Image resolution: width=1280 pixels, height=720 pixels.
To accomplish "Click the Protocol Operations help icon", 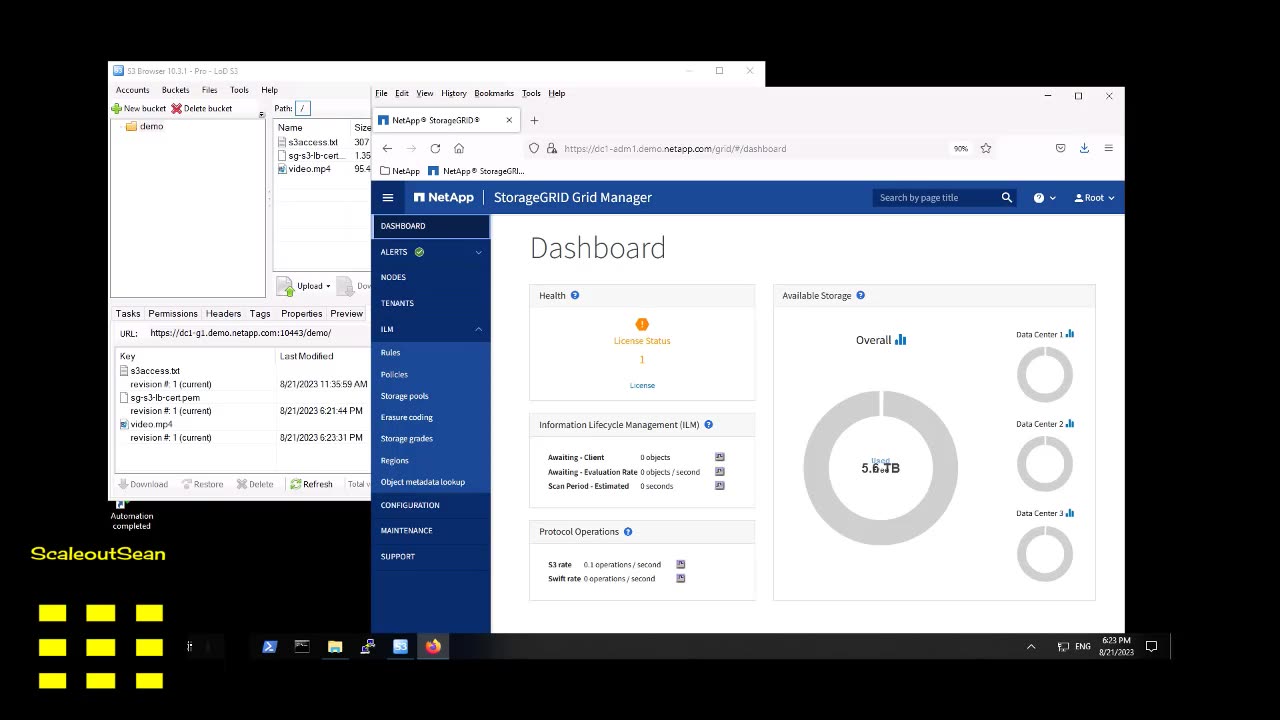I will 628,532.
